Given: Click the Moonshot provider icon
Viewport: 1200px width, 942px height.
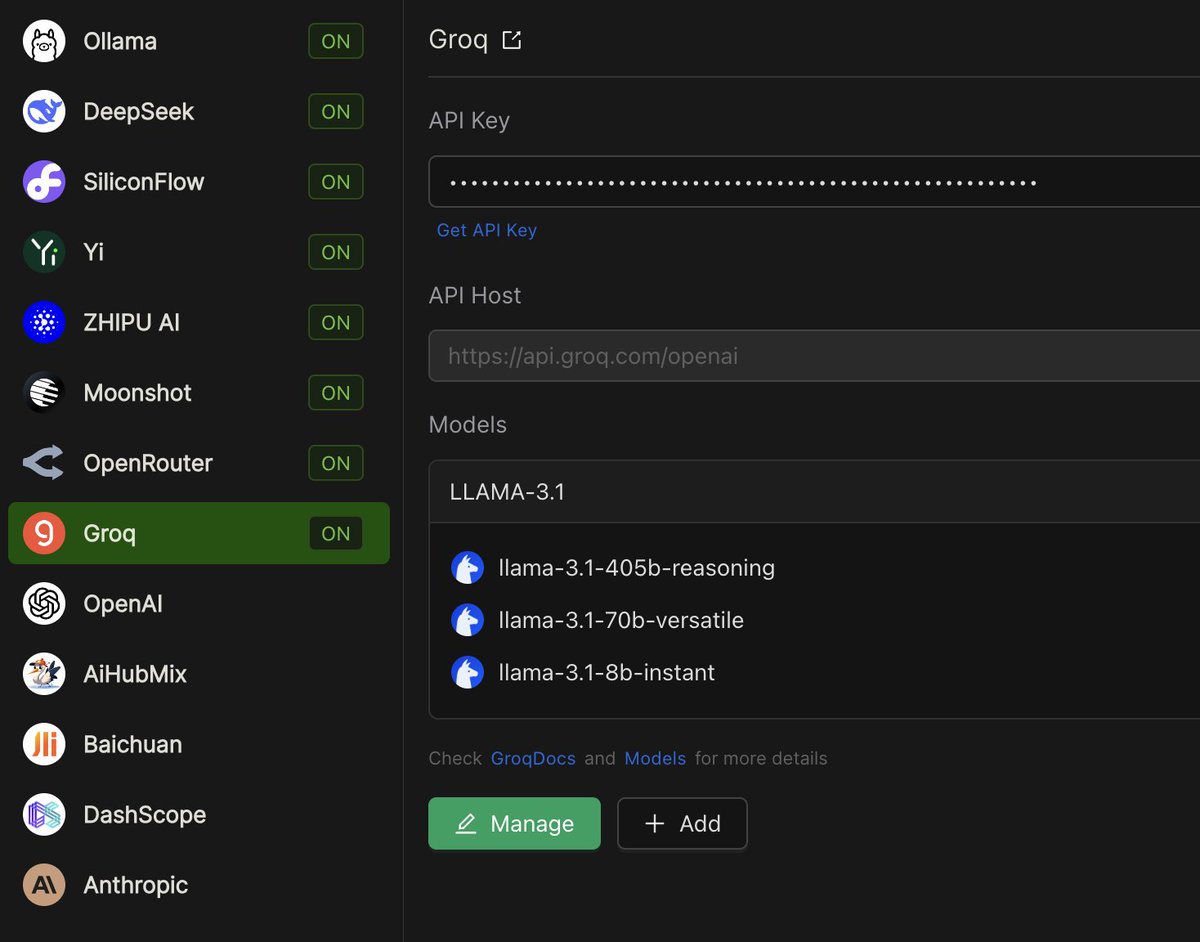Looking at the screenshot, I should pyautogui.click(x=44, y=393).
